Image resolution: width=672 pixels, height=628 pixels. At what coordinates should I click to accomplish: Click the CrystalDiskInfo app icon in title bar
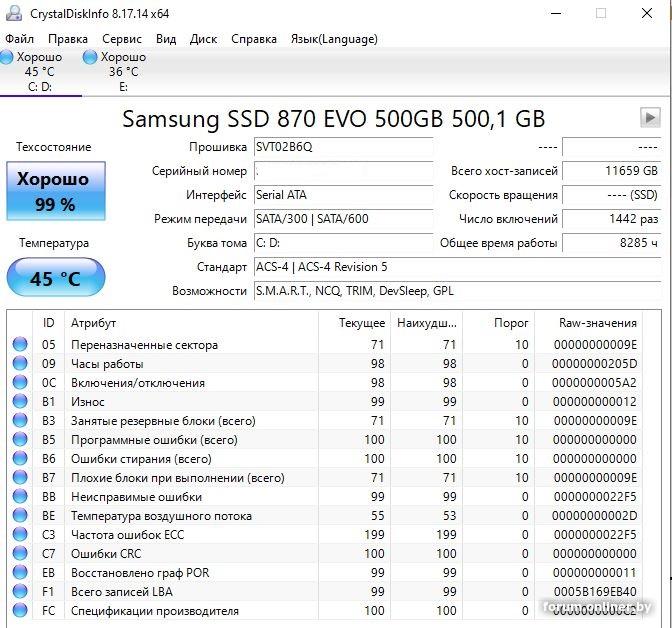coord(14,13)
